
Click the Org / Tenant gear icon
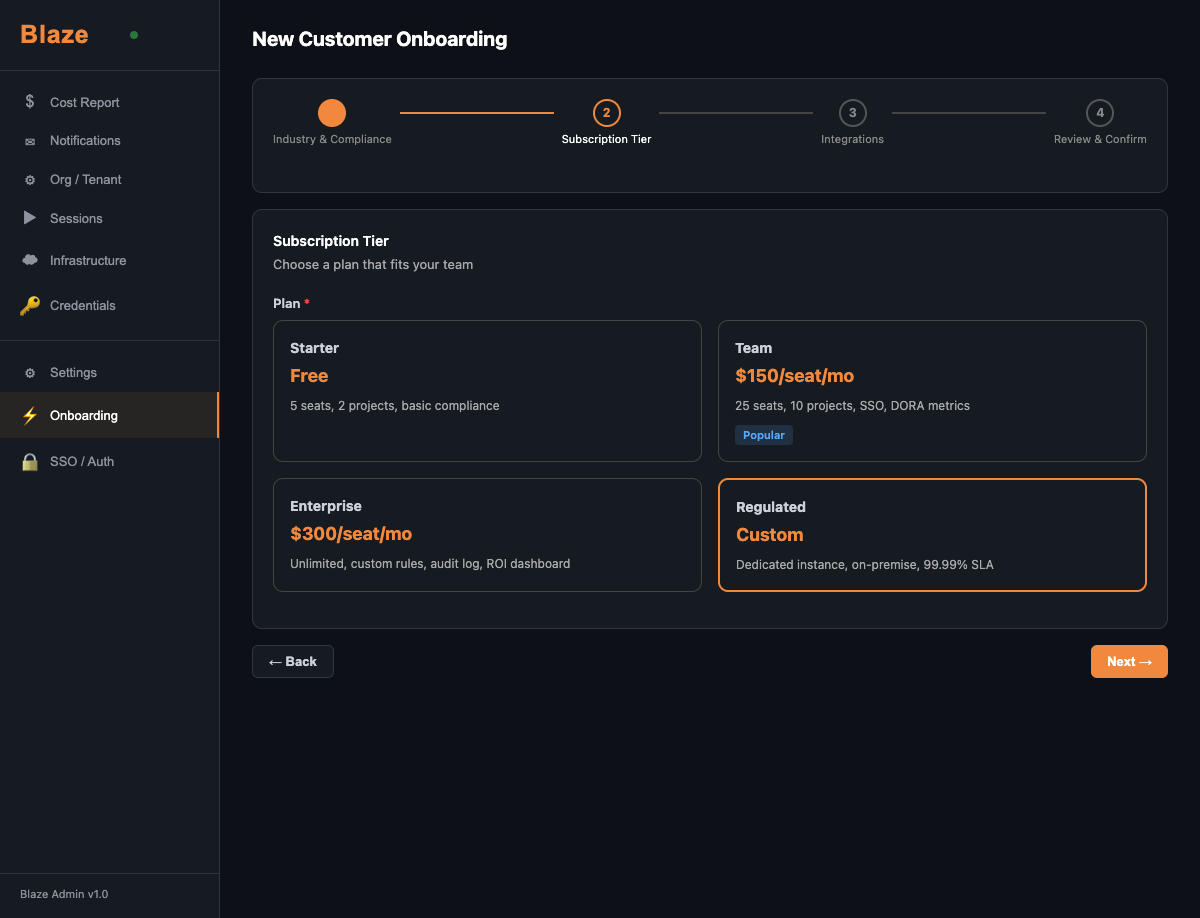(x=29, y=179)
